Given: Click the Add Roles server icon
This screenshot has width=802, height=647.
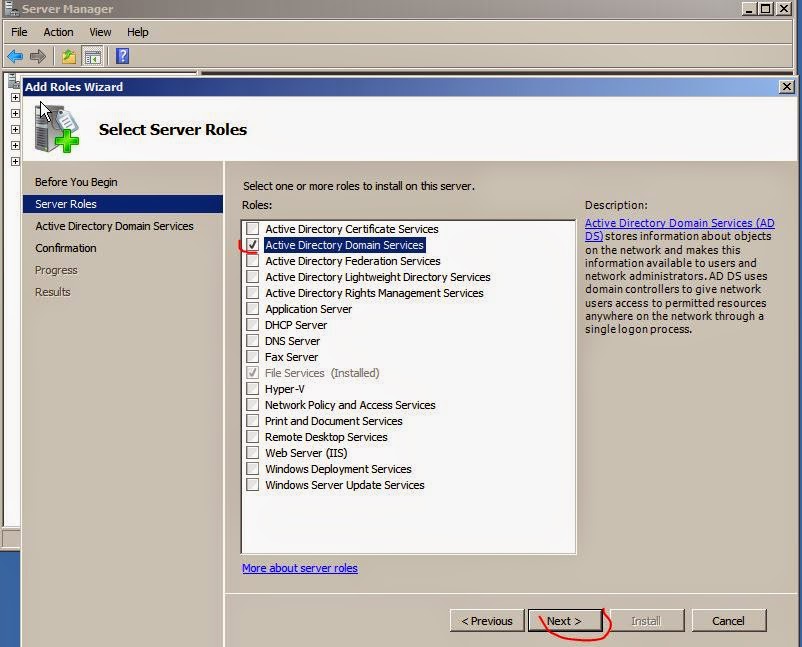Looking at the screenshot, I should coord(56,129).
